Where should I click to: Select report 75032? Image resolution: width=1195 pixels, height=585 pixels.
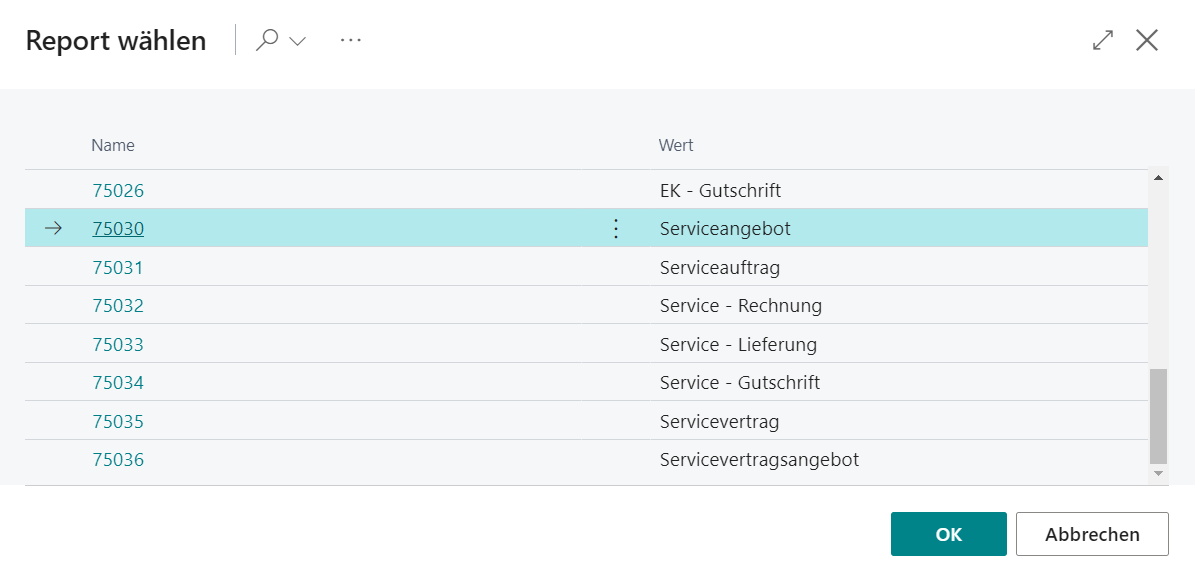[x=118, y=306]
